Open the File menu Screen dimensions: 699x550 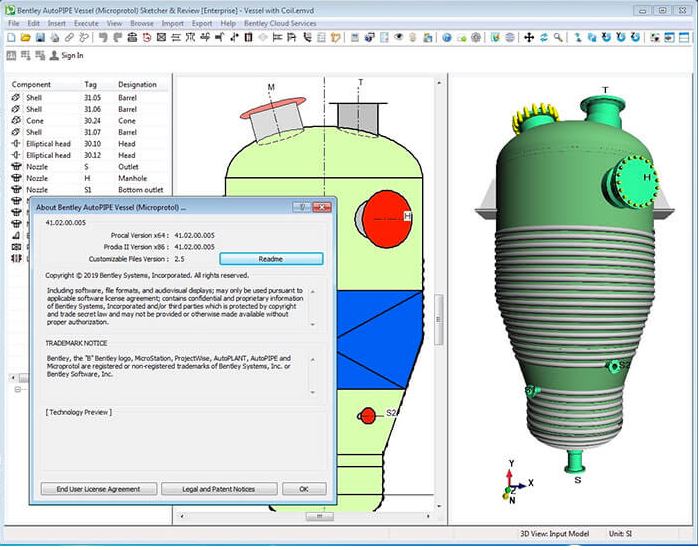pos(13,23)
